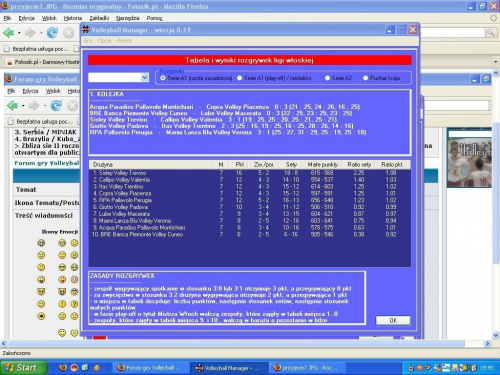Click the back arrow in the forum Firefox window

pos(12,106)
